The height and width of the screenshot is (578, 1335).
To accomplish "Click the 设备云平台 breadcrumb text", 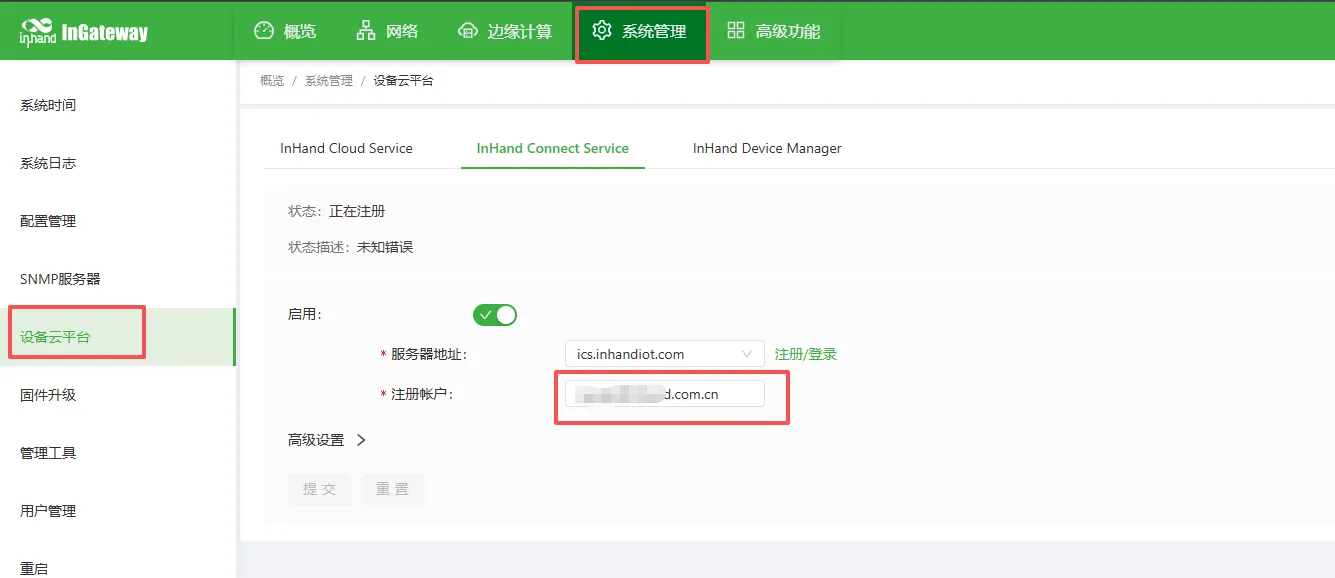I will 404,81.
